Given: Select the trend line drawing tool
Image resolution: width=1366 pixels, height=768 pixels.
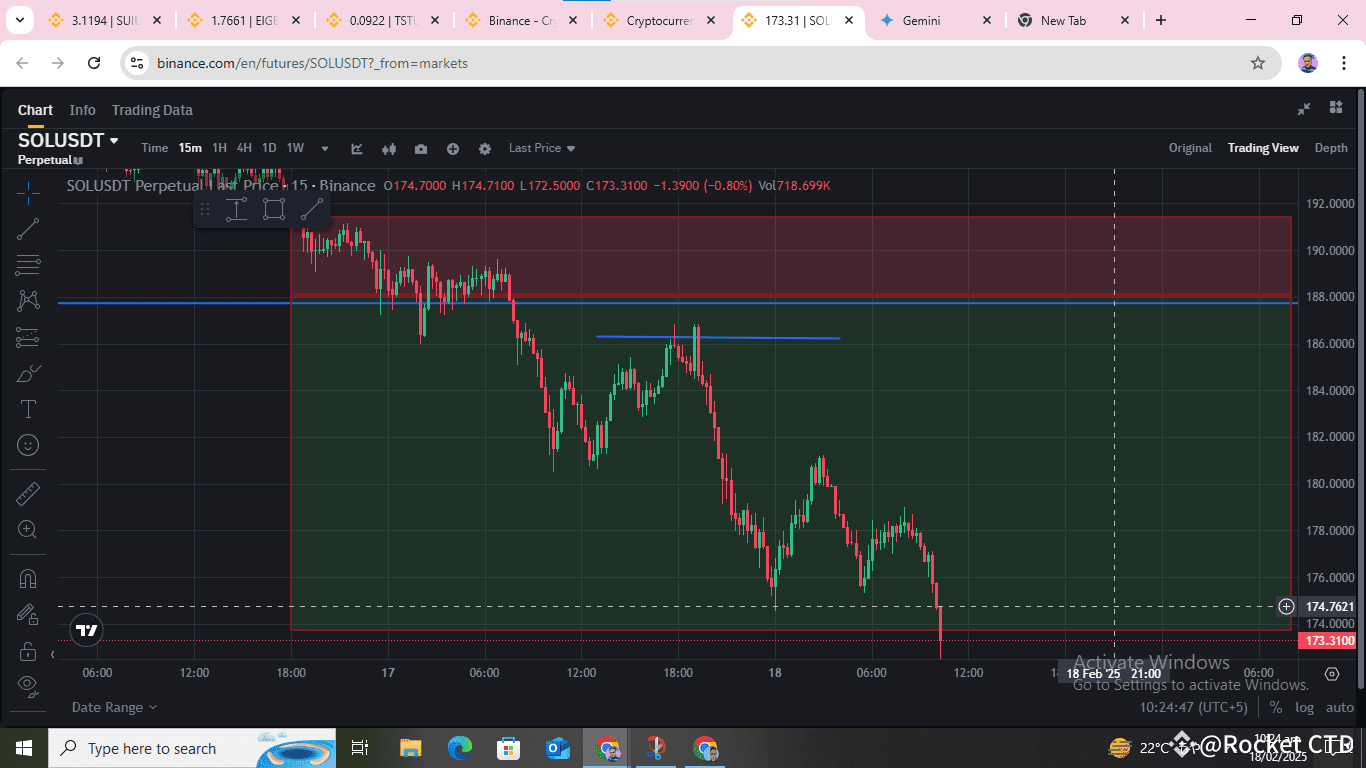Looking at the screenshot, I should coord(27,227).
